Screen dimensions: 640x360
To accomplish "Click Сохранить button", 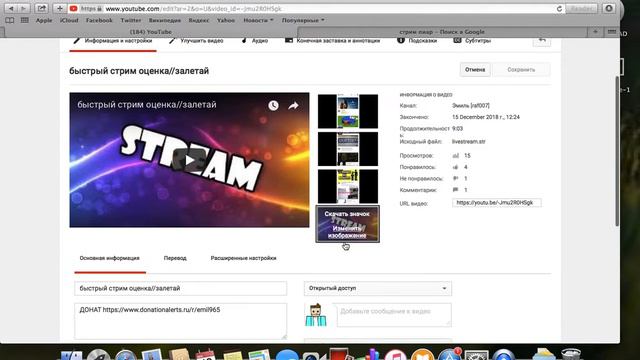I will tap(521, 69).
